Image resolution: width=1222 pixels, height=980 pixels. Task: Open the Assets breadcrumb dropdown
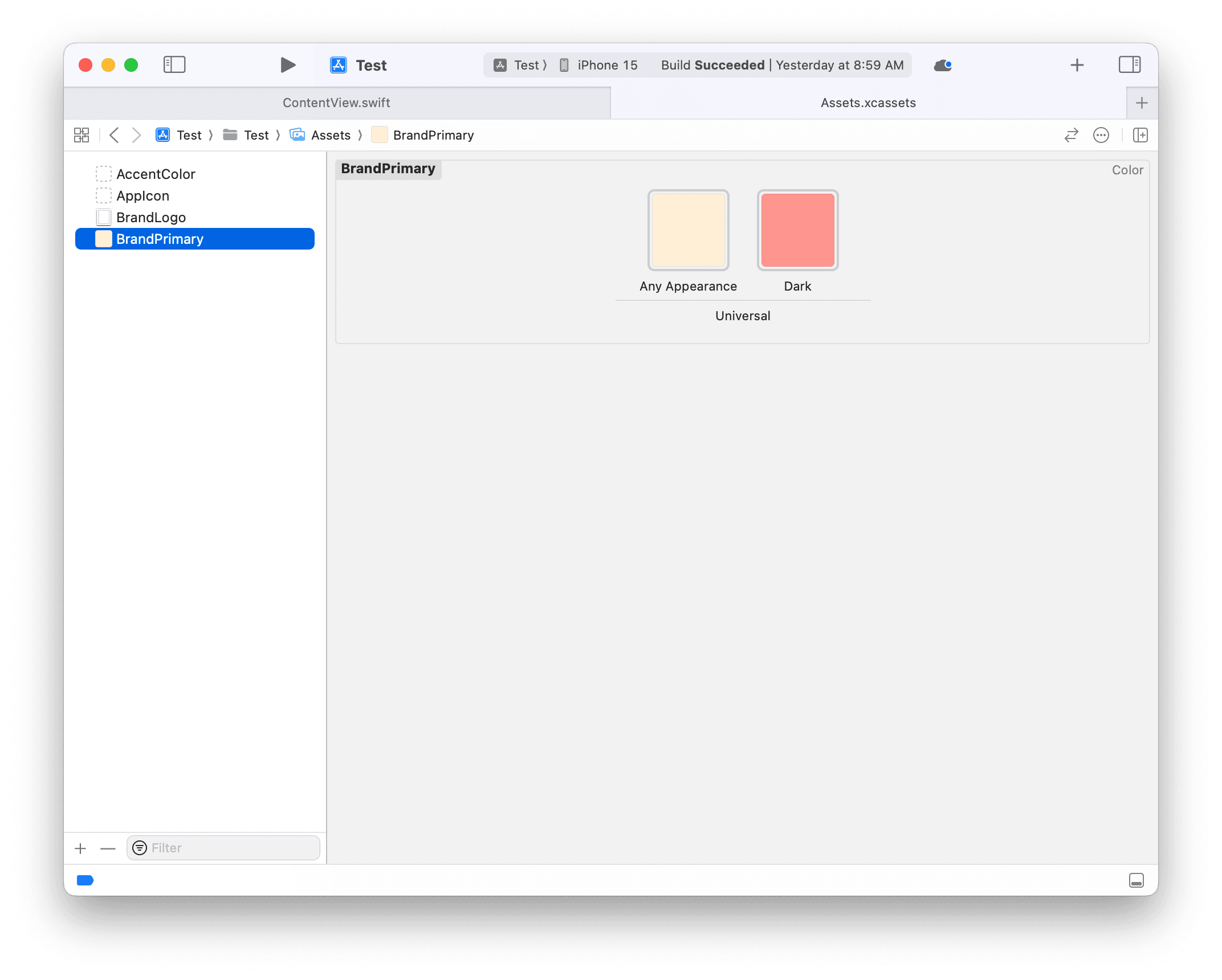click(331, 135)
